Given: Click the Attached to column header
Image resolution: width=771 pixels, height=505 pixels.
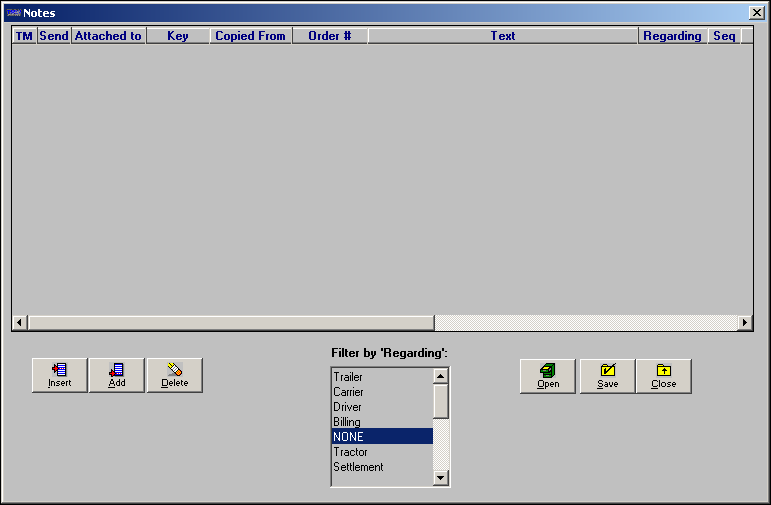Looking at the screenshot, I should [108, 36].
